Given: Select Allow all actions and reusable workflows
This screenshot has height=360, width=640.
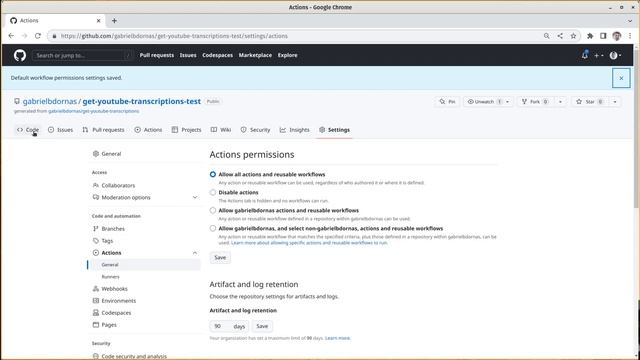Looking at the screenshot, I should point(213,174).
